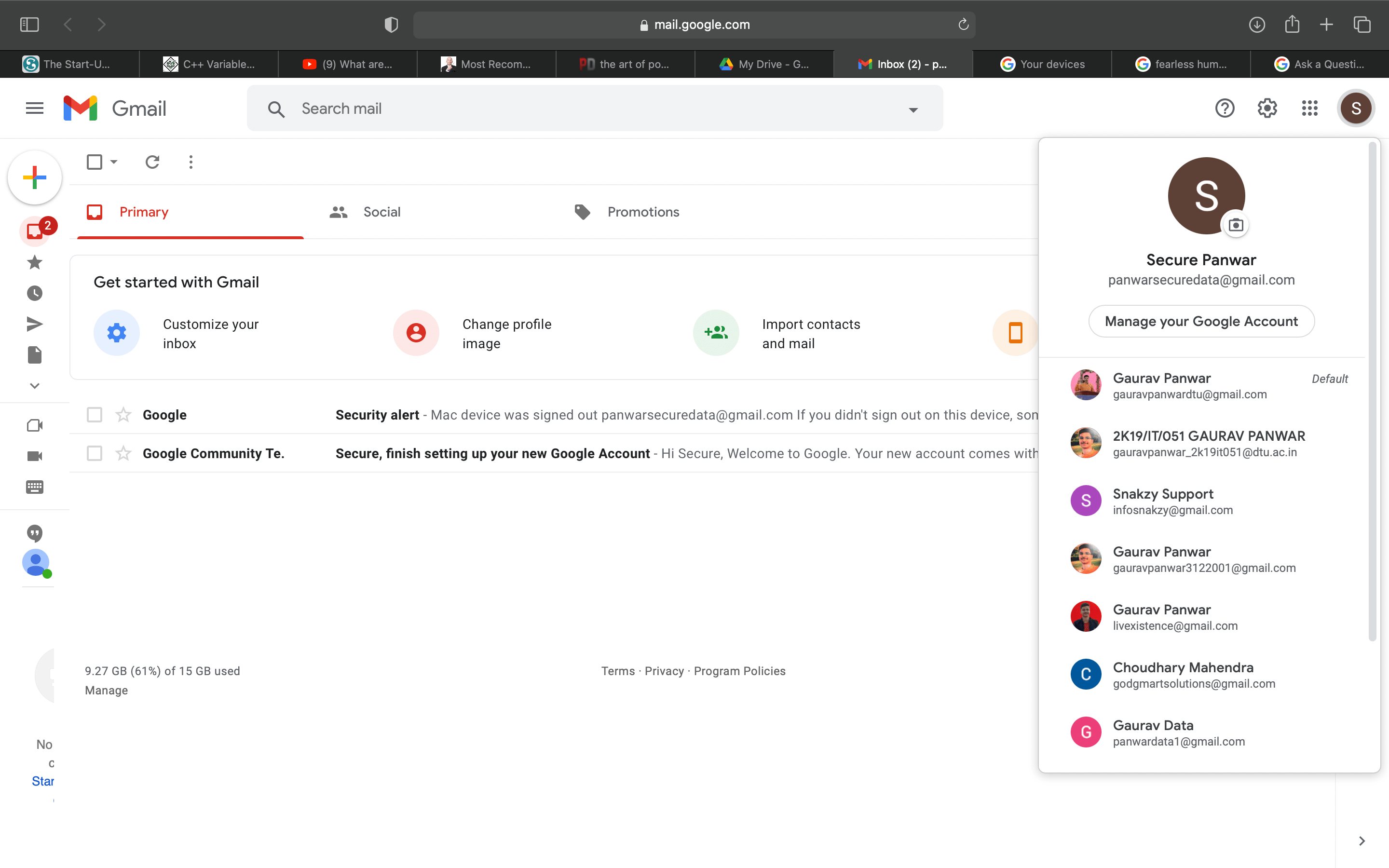1389x868 pixels.
Task: Open the Program Policies link
Action: coord(739,670)
